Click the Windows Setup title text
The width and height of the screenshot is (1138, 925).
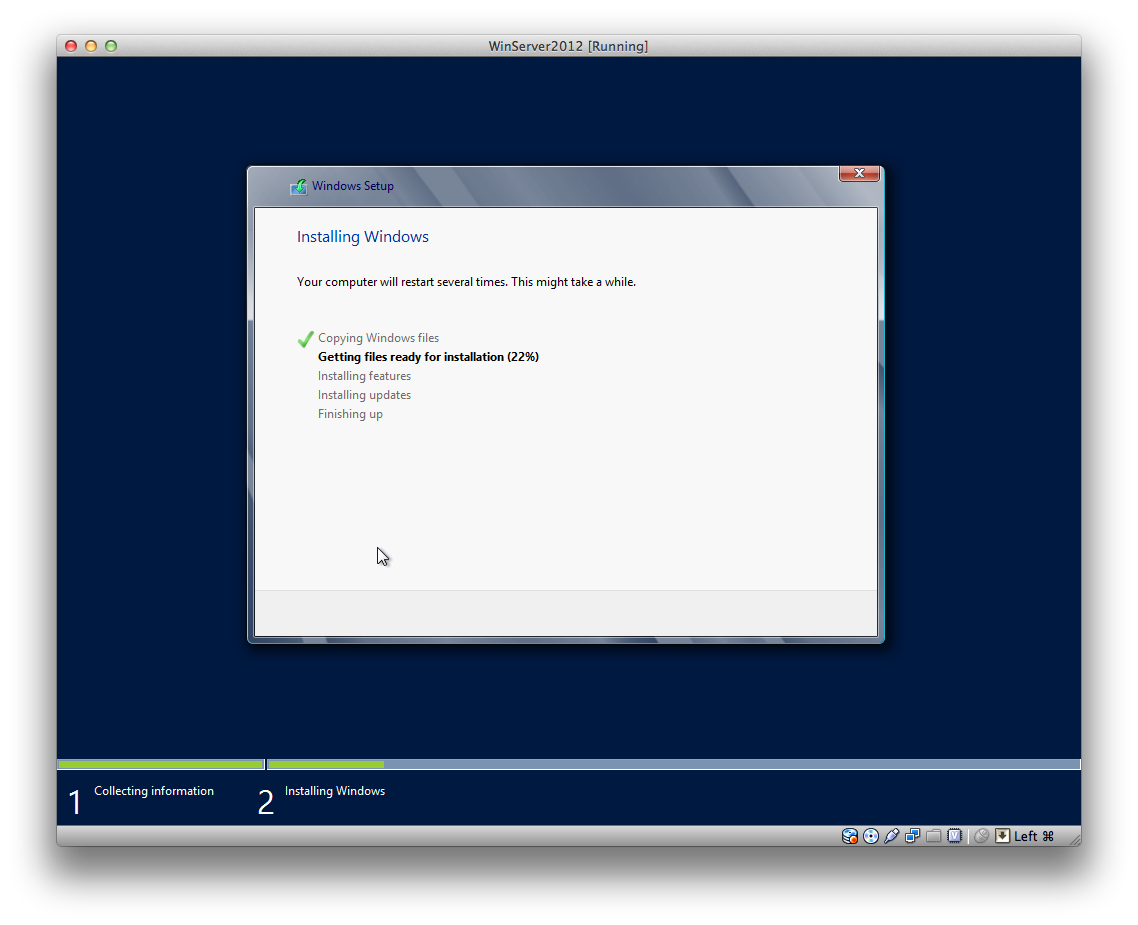coord(353,186)
